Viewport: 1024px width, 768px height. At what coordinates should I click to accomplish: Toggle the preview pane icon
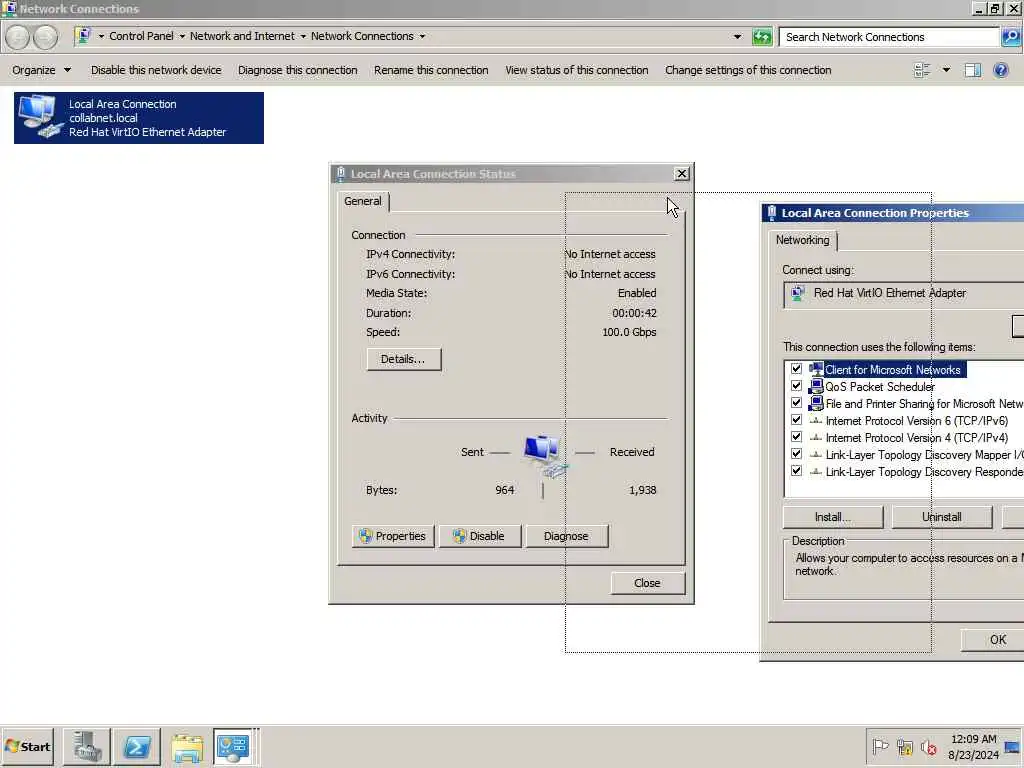(x=973, y=70)
